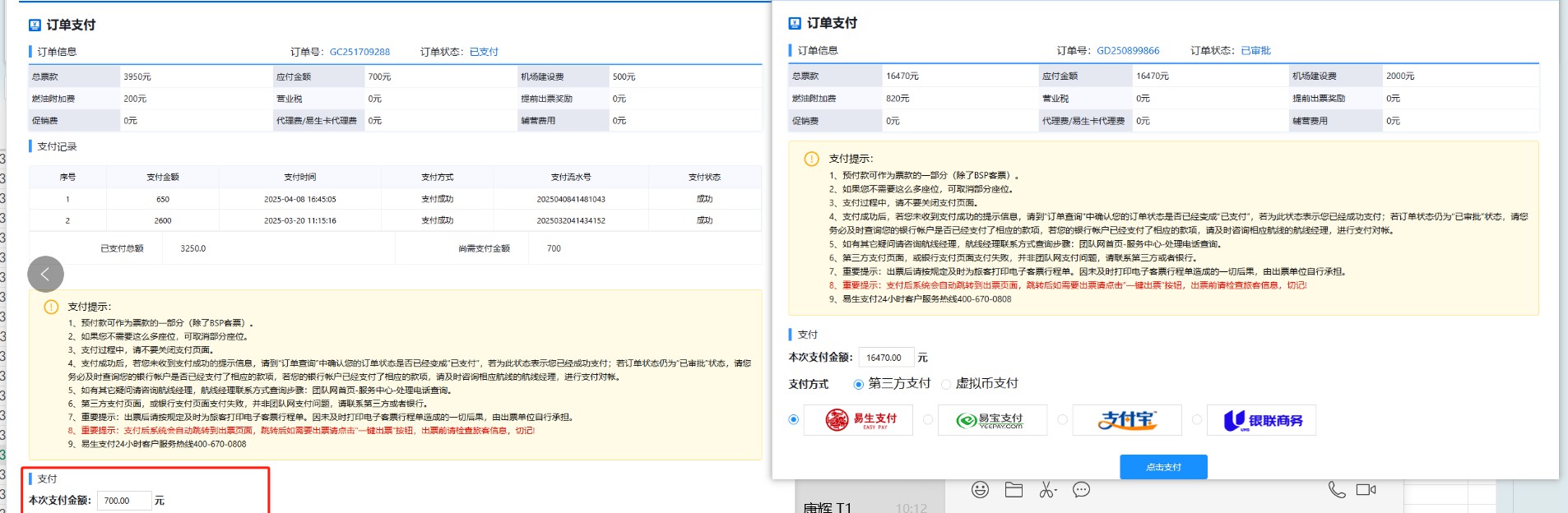The image size is (1568, 513).
Task: Open order number GC251709288 link
Action: 360,52
